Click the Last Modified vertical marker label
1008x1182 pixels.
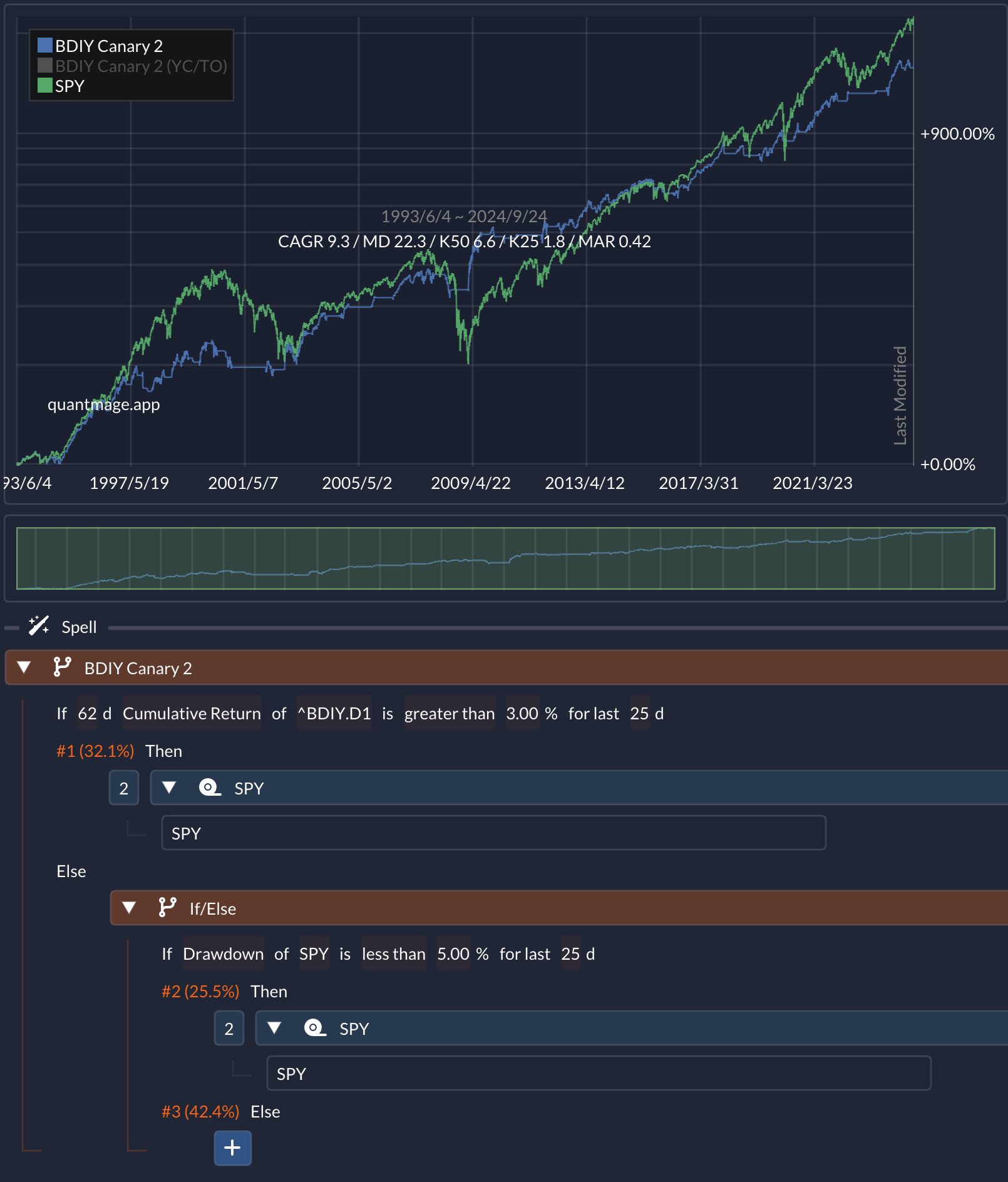pos(900,396)
